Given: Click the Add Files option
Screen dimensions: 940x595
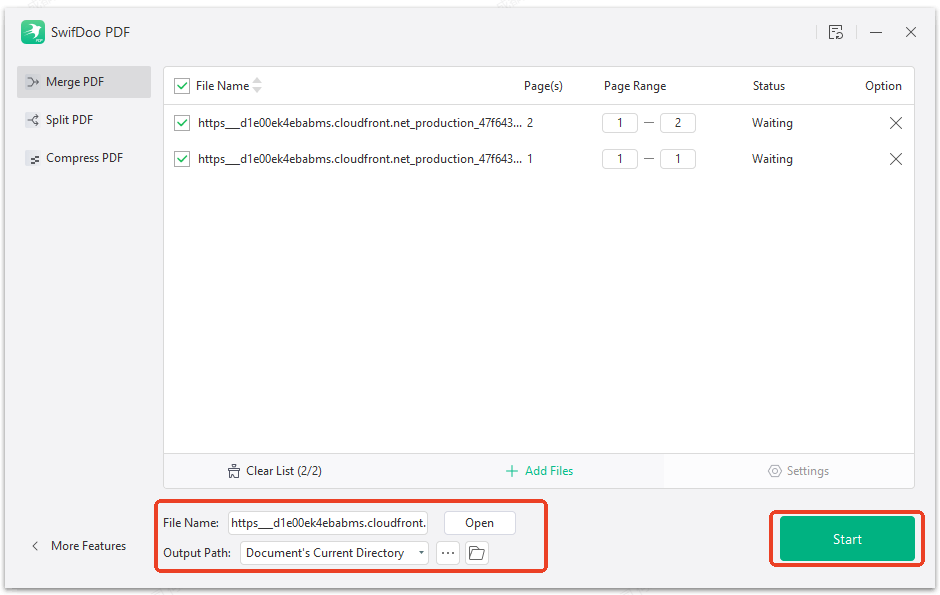Looking at the screenshot, I should tap(539, 470).
